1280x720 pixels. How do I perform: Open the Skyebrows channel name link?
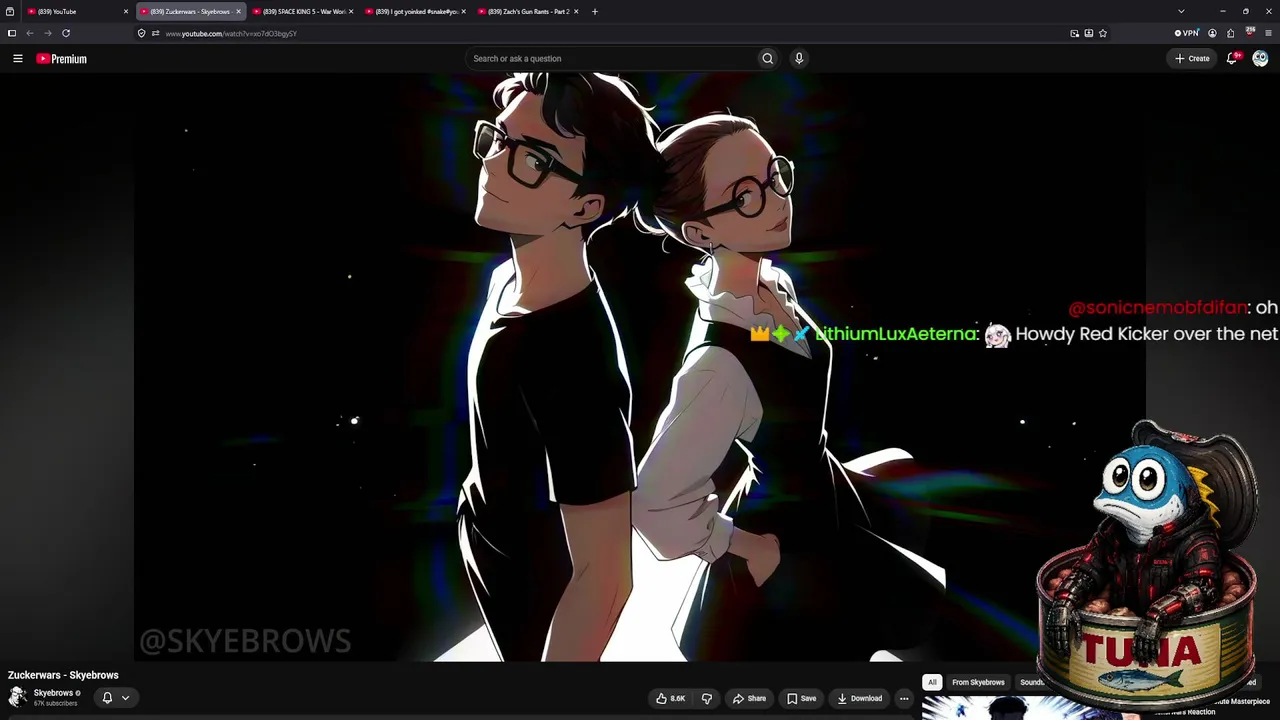pyautogui.click(x=53, y=693)
